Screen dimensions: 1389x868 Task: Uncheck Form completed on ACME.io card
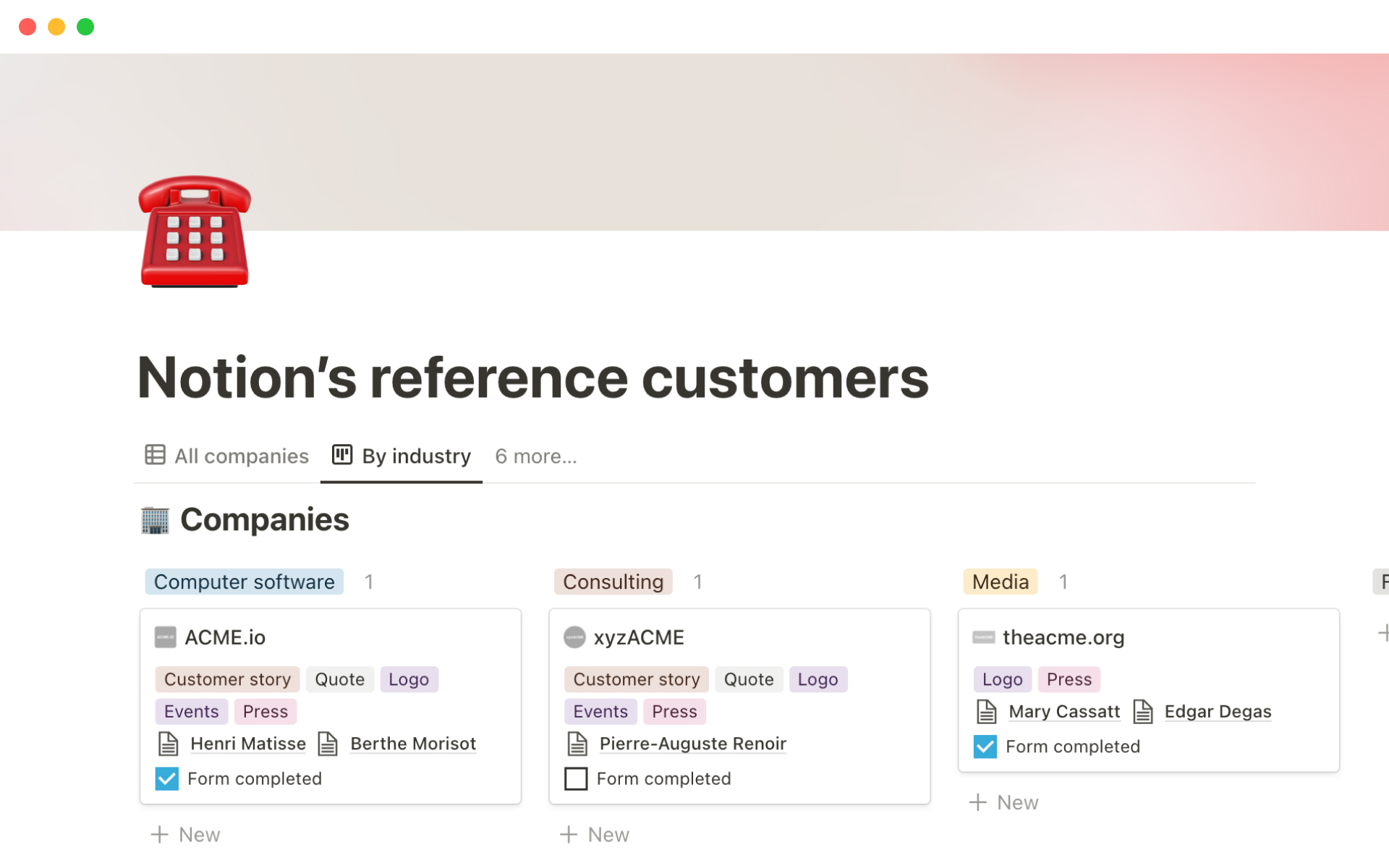(x=167, y=779)
